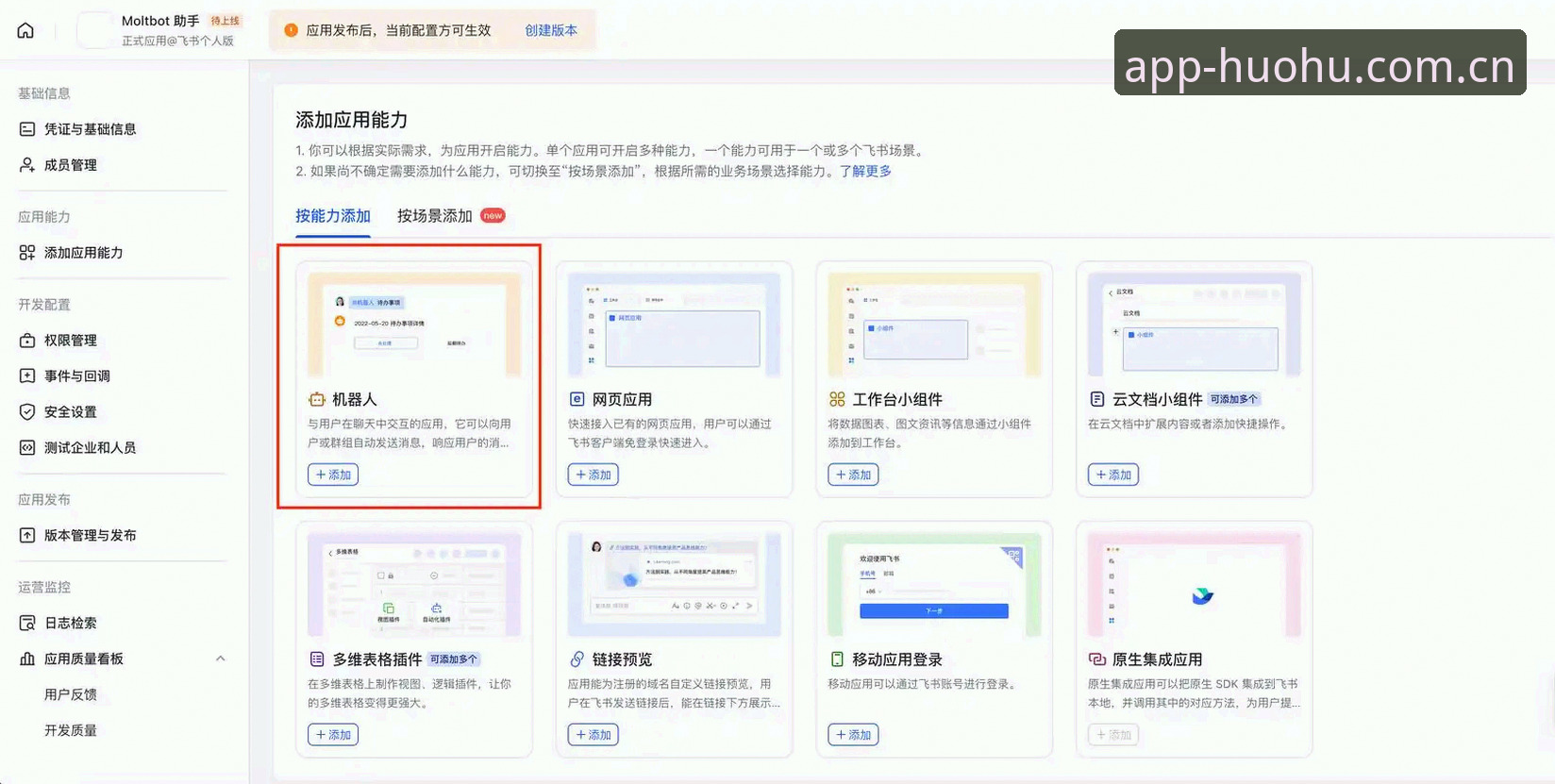Click the 原生集成应用 card preview thumbnail
This screenshot has width=1555, height=784.
(1195, 586)
